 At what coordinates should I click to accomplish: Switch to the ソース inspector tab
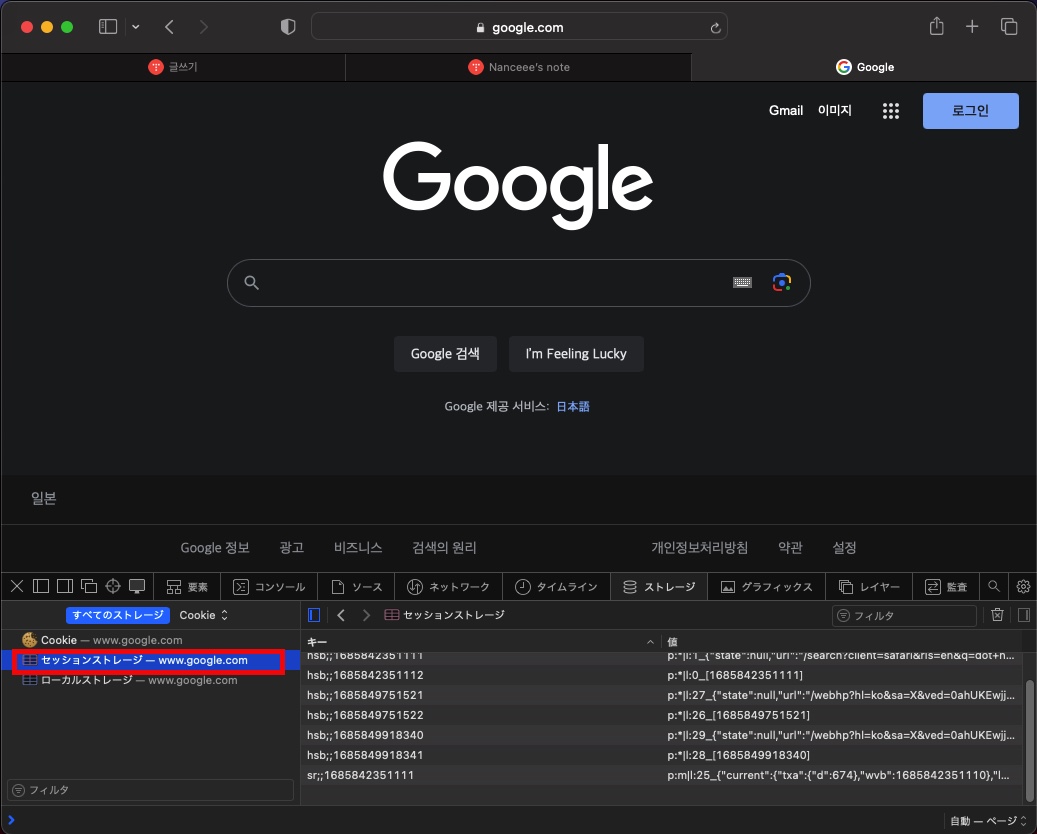(356, 587)
